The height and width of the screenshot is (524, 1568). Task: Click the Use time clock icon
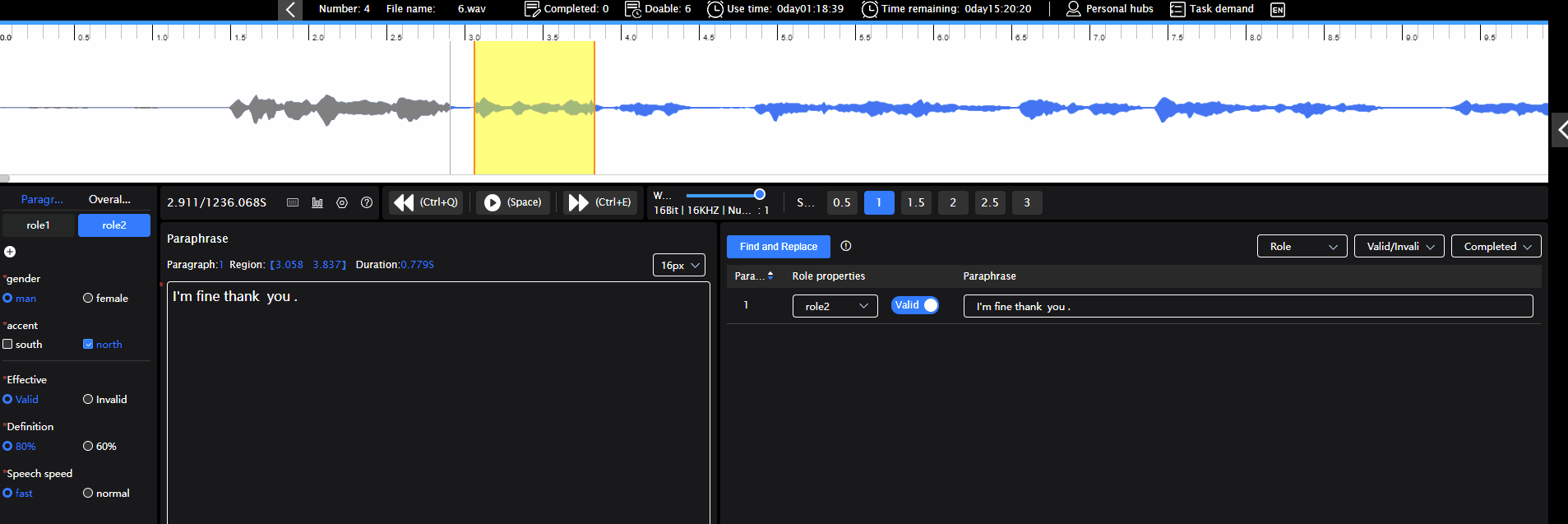pos(715,9)
